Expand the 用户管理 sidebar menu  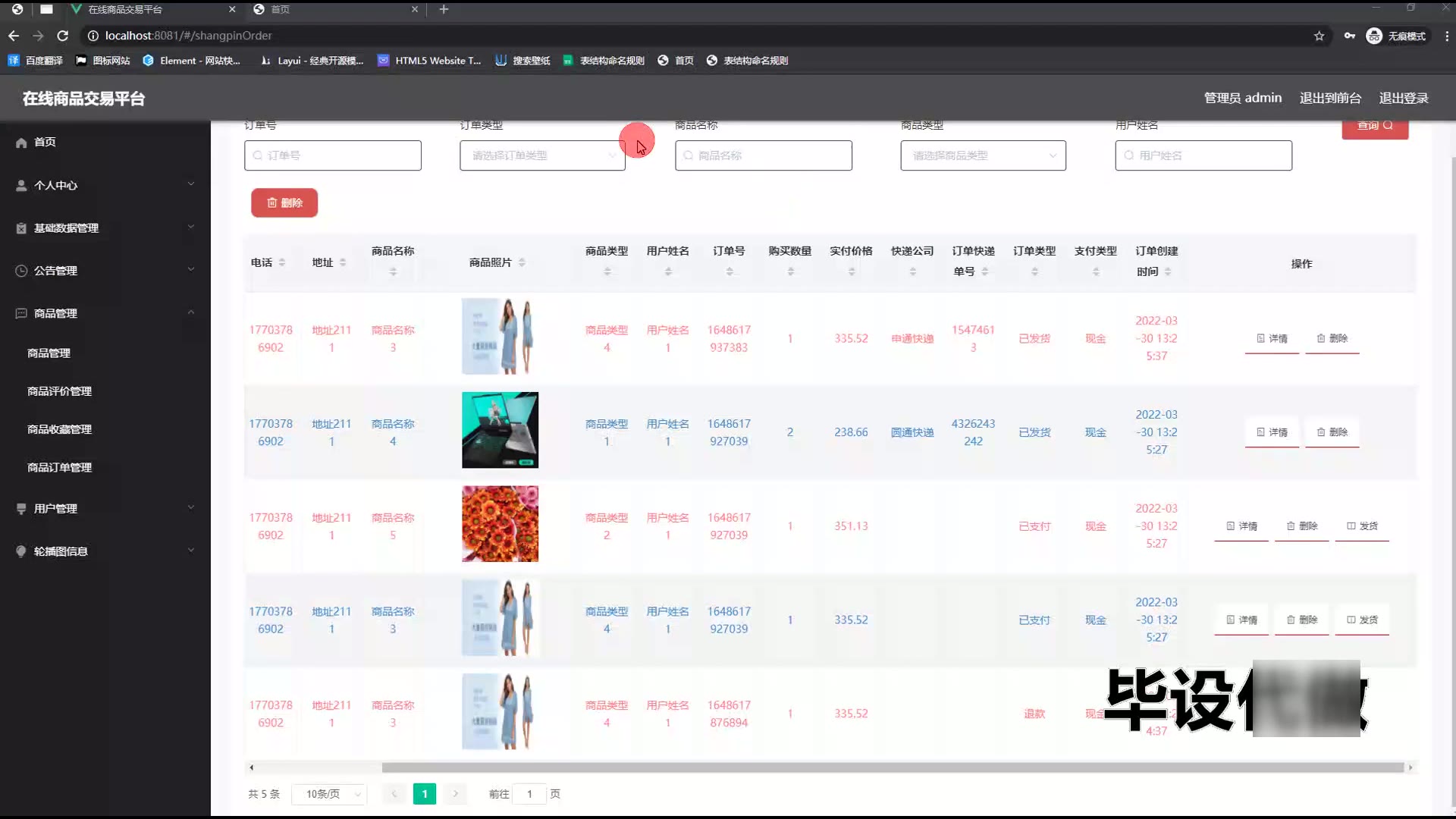tap(105, 508)
